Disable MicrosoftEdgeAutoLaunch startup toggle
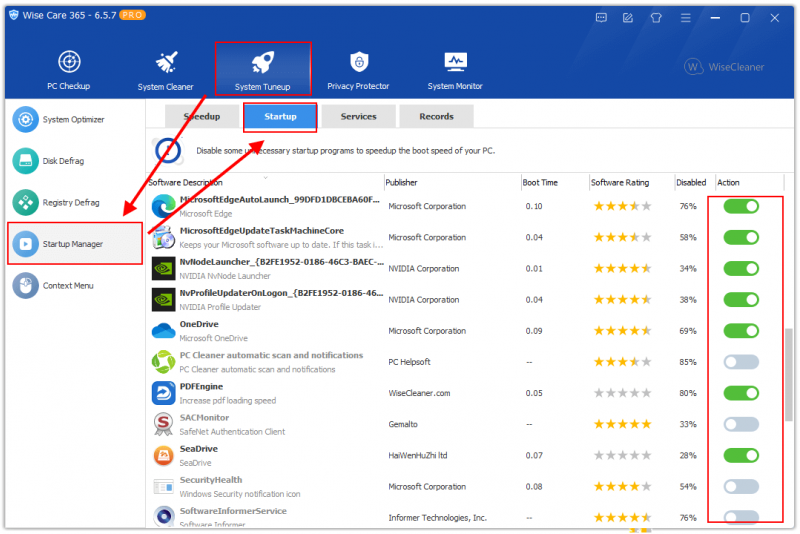 741,206
